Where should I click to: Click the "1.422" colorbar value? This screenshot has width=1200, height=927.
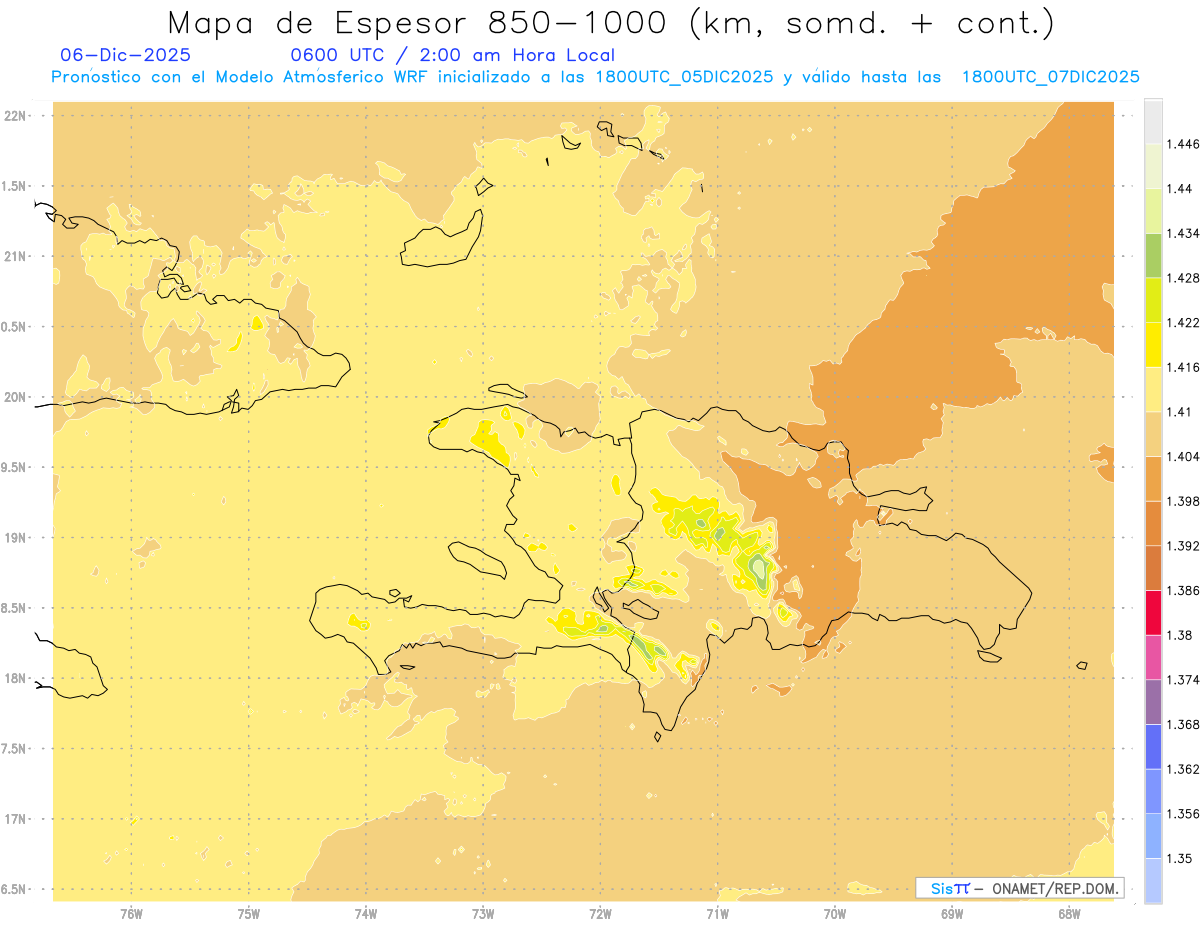click(x=1185, y=322)
